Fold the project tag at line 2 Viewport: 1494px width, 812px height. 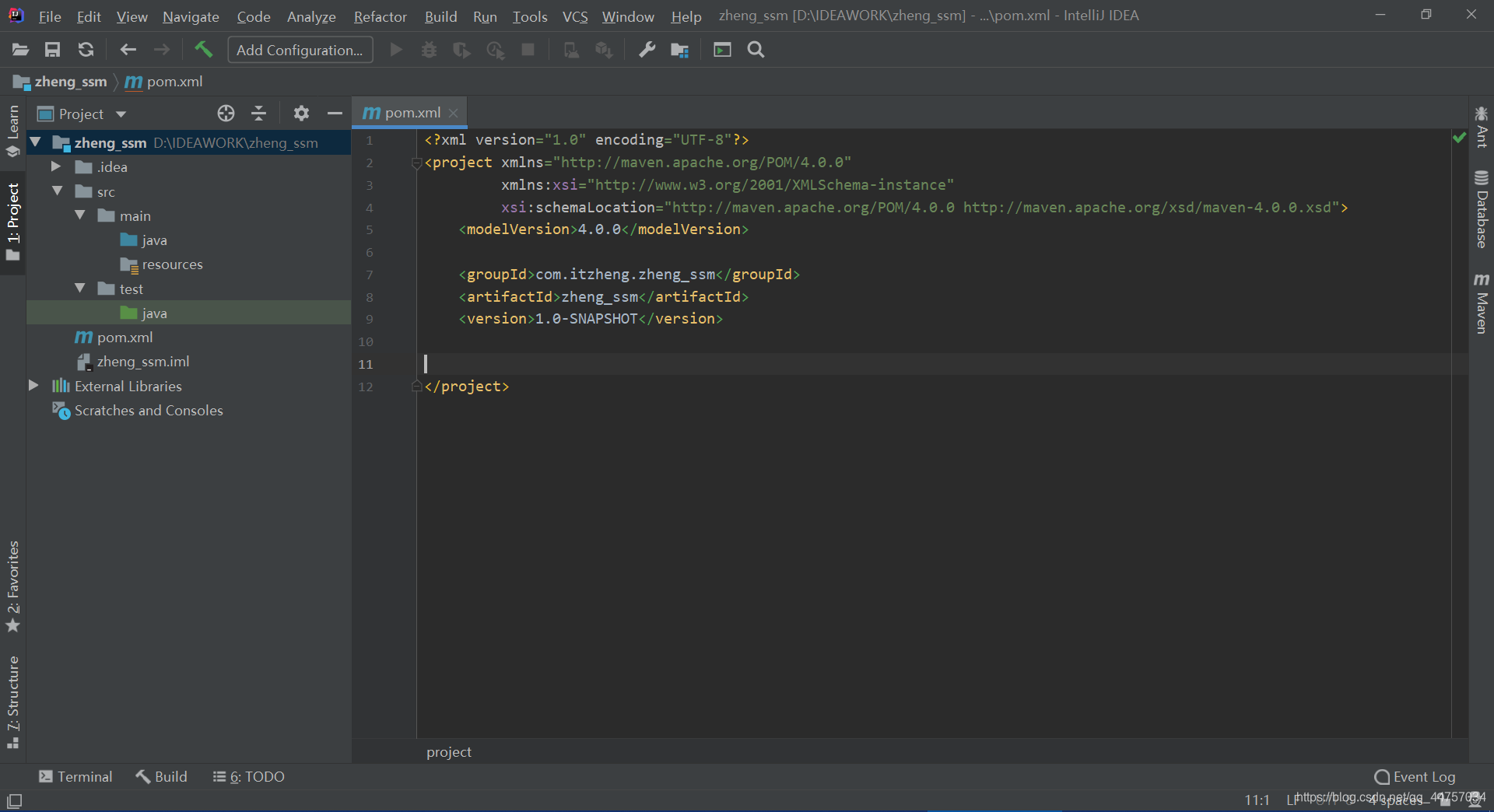[x=416, y=163]
